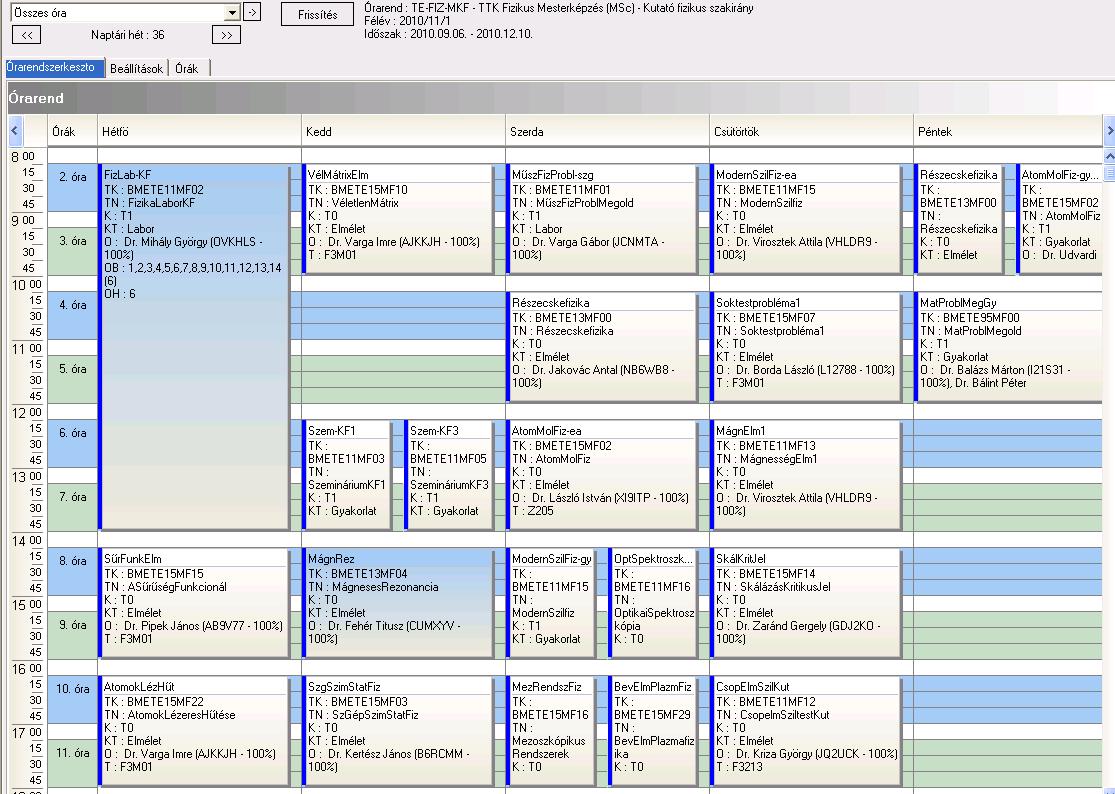
Task: Click the 10. óra row label
Action: [x=73, y=699]
